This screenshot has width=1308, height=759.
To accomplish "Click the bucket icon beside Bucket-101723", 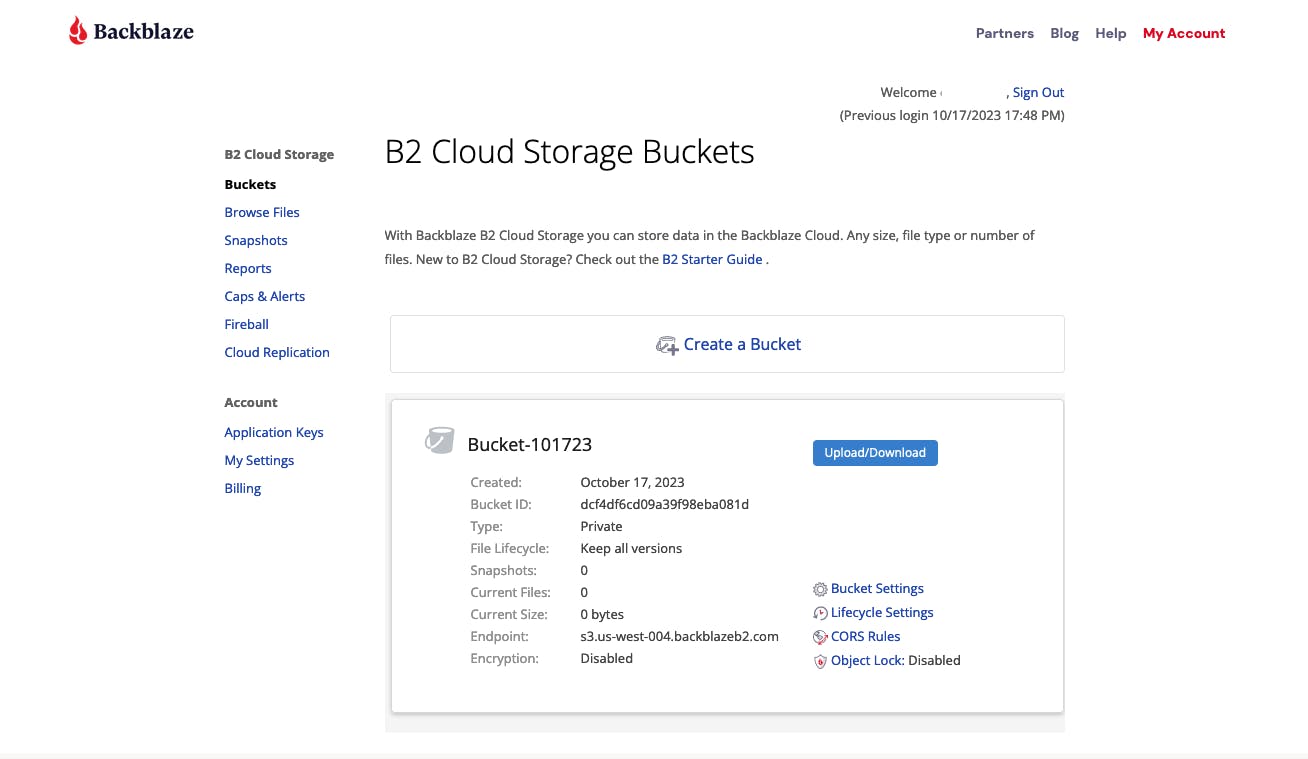I will pyautogui.click(x=439, y=440).
